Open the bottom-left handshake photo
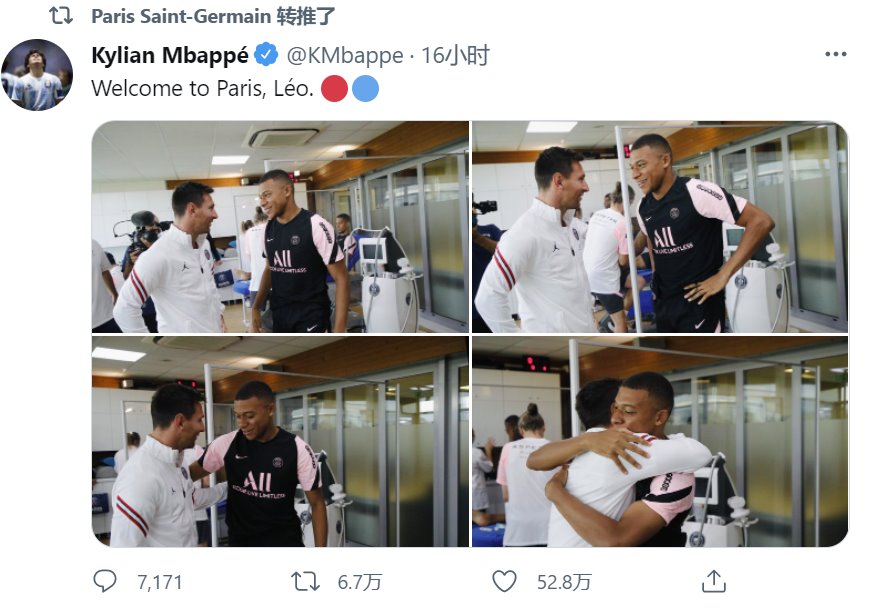874x609 pixels. tap(280, 441)
